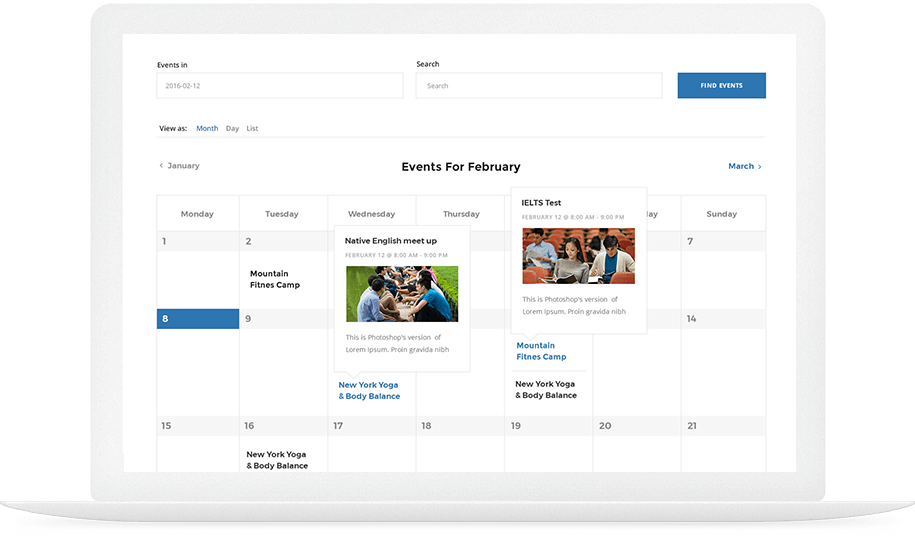This screenshot has height=536, width=915.
Task: Click the Native English meet up title
Action: click(x=390, y=241)
